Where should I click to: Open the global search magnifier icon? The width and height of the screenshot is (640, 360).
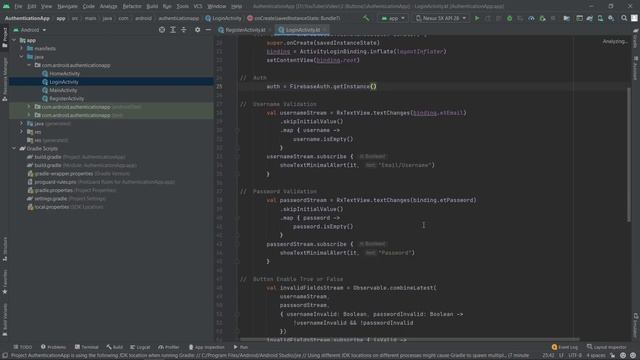[x=624, y=18]
